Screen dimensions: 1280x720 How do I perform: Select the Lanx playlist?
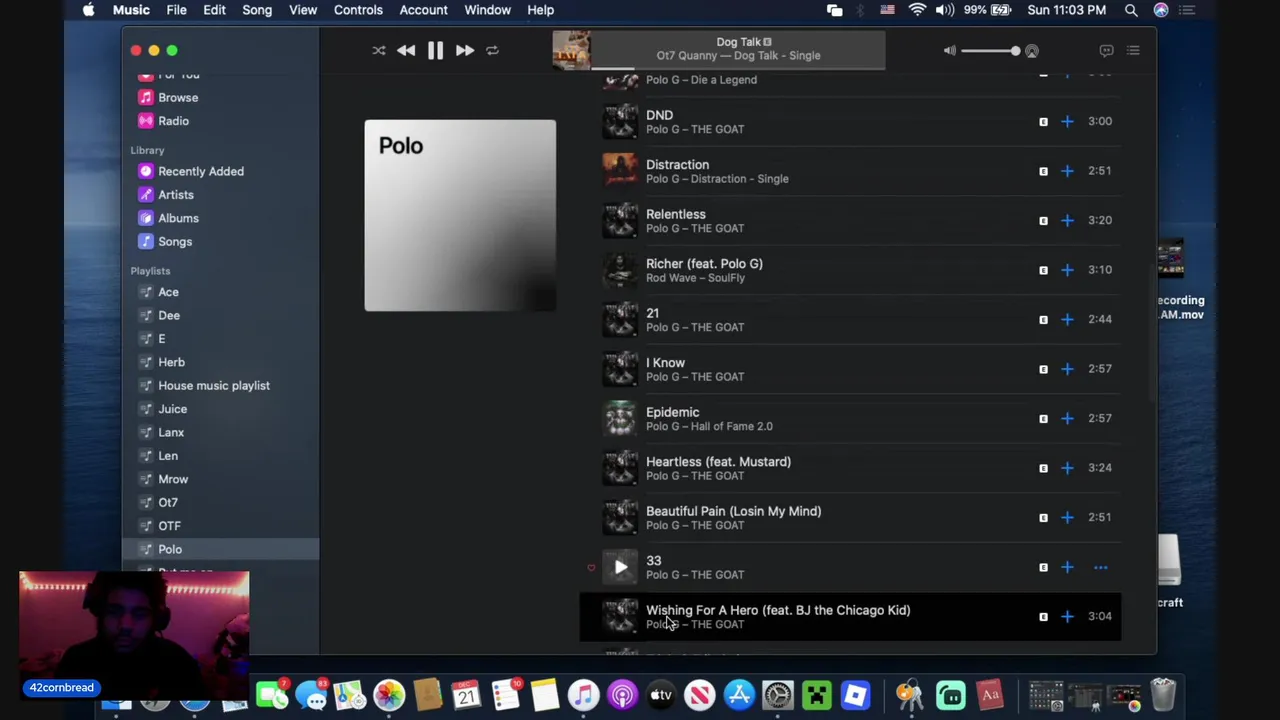171,432
